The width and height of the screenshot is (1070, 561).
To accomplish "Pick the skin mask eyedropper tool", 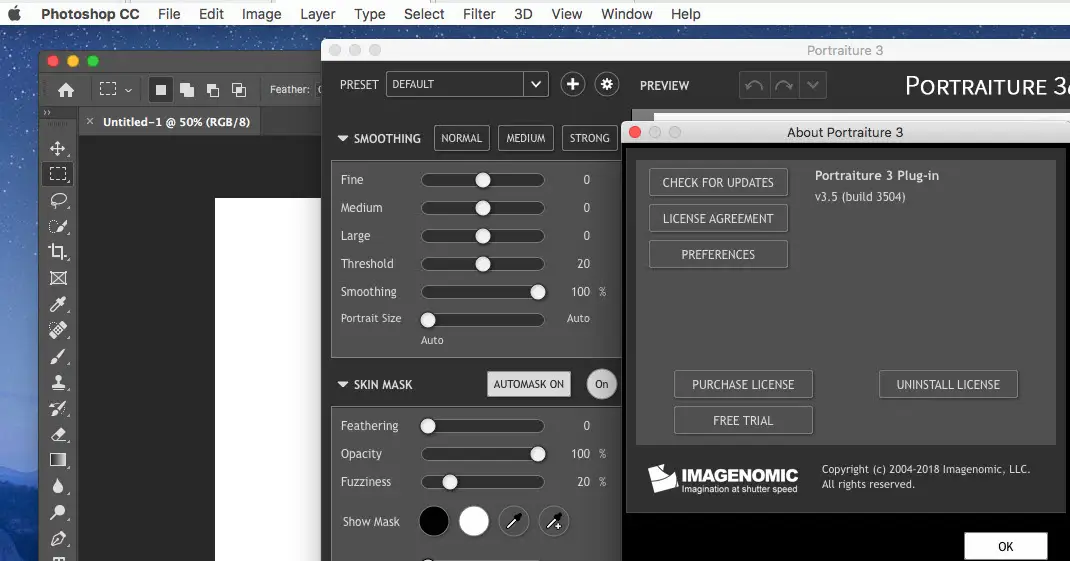I will click(514, 521).
